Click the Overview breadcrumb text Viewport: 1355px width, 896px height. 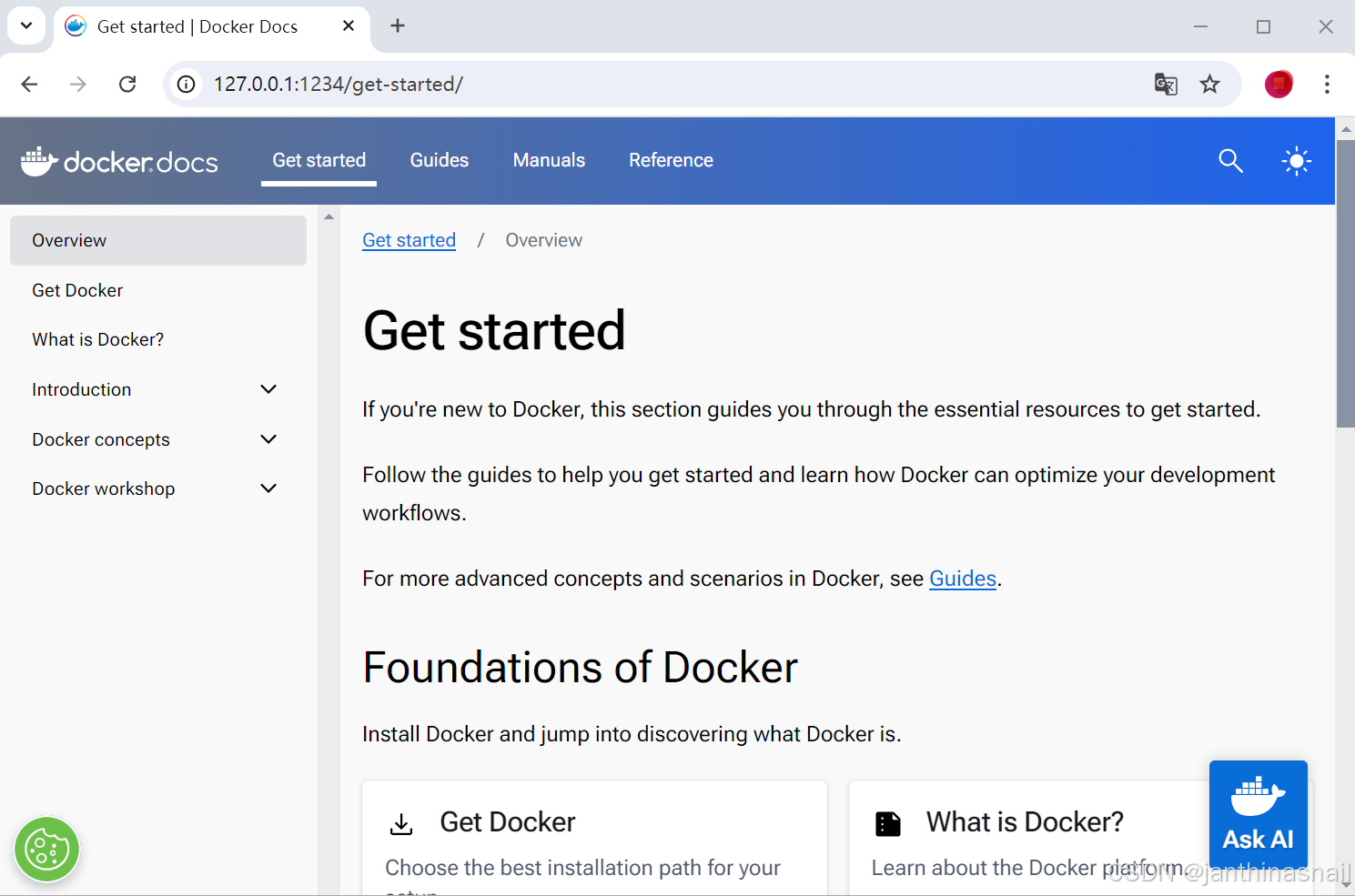tap(544, 240)
